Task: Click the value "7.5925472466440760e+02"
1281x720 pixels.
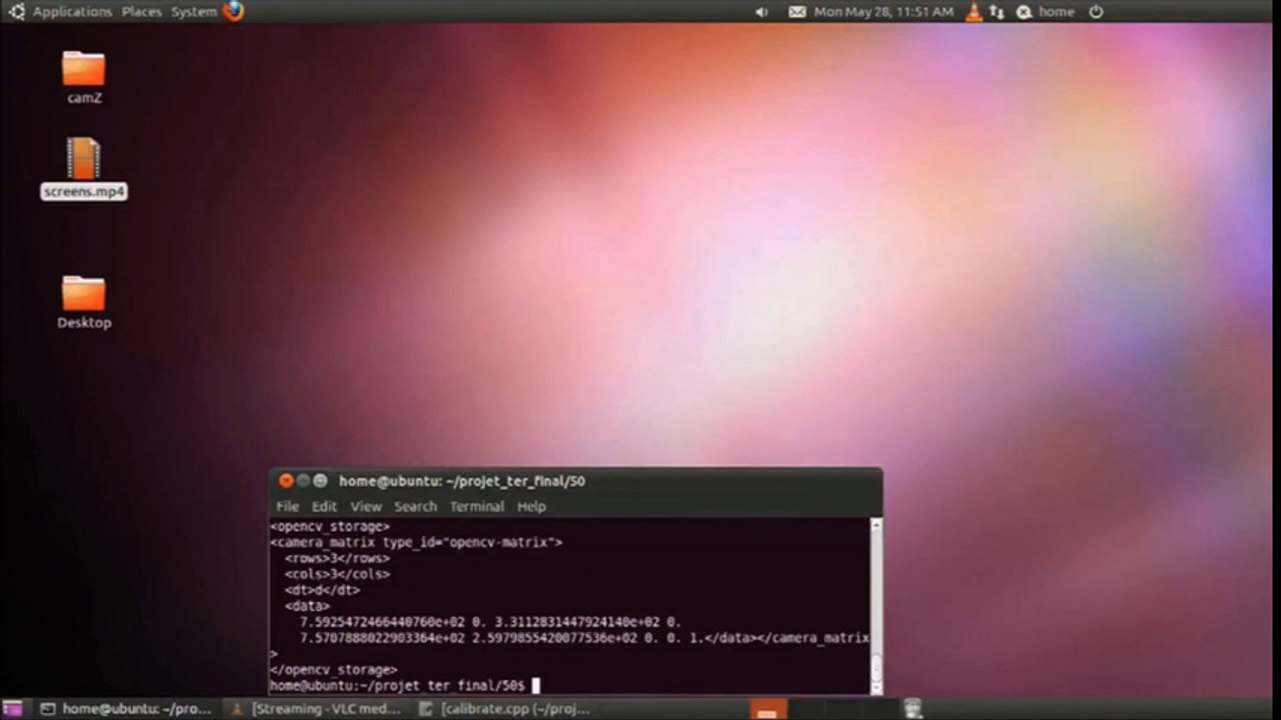Action: [x=382, y=622]
